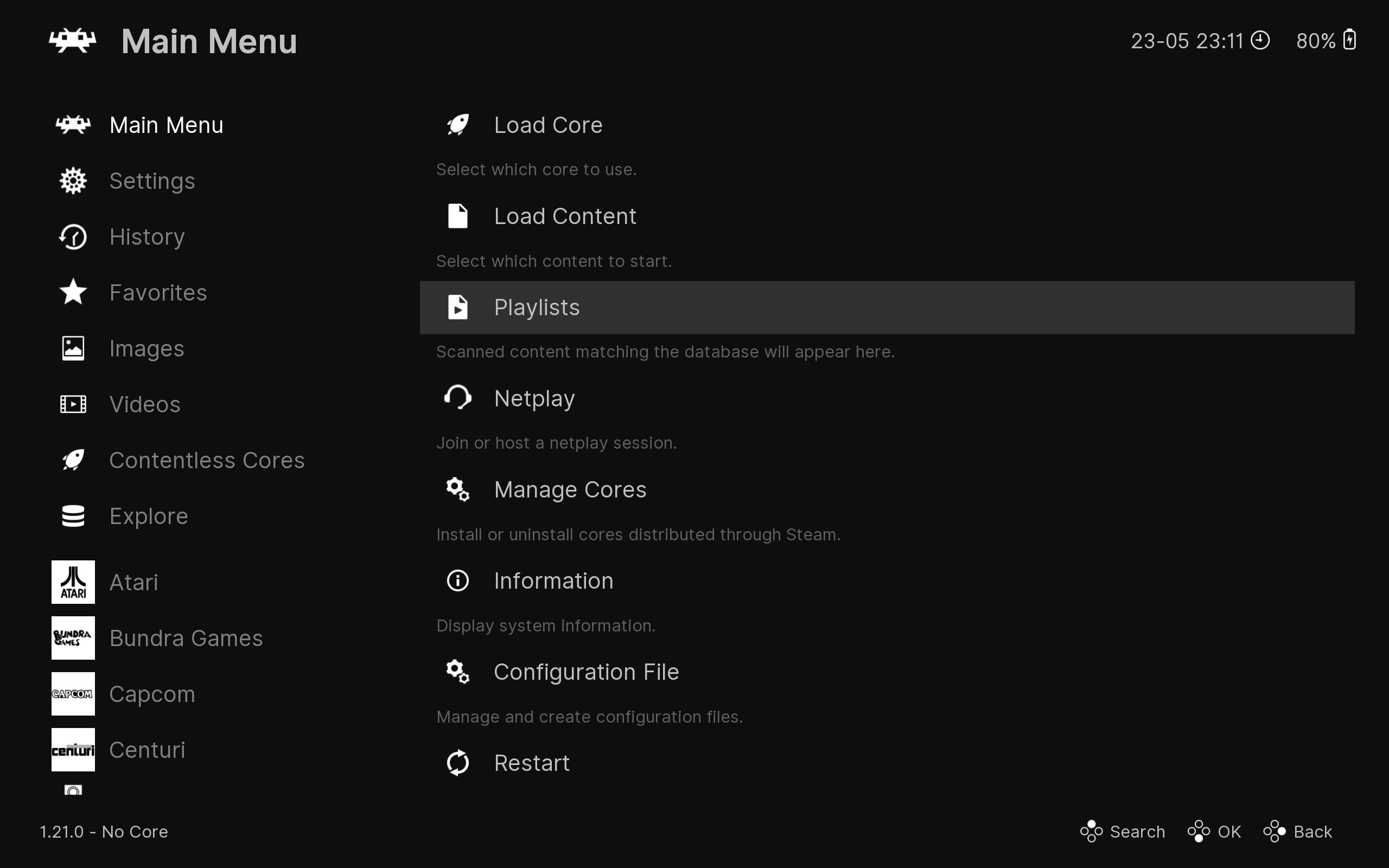The image size is (1389, 868).
Task: Click the Manage Cores gears icon
Action: [457, 489]
